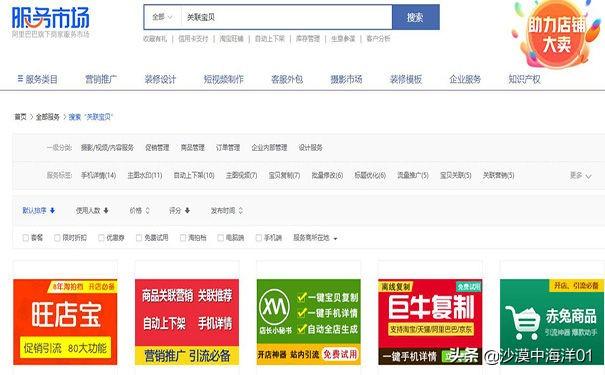
Task: Open the 企业服务 tab
Action: 465,79
